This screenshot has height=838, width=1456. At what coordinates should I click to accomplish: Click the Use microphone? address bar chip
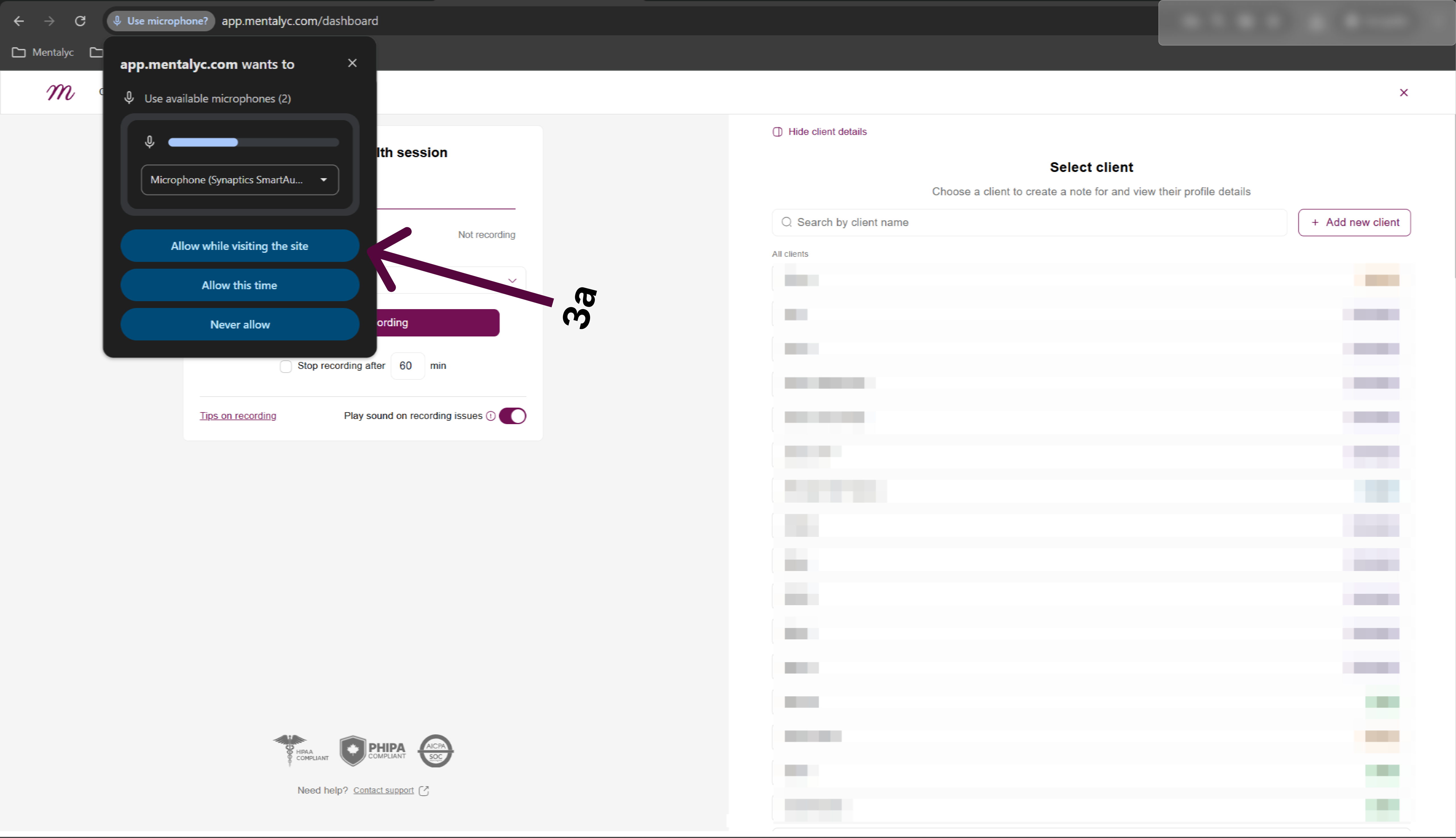[160, 21]
